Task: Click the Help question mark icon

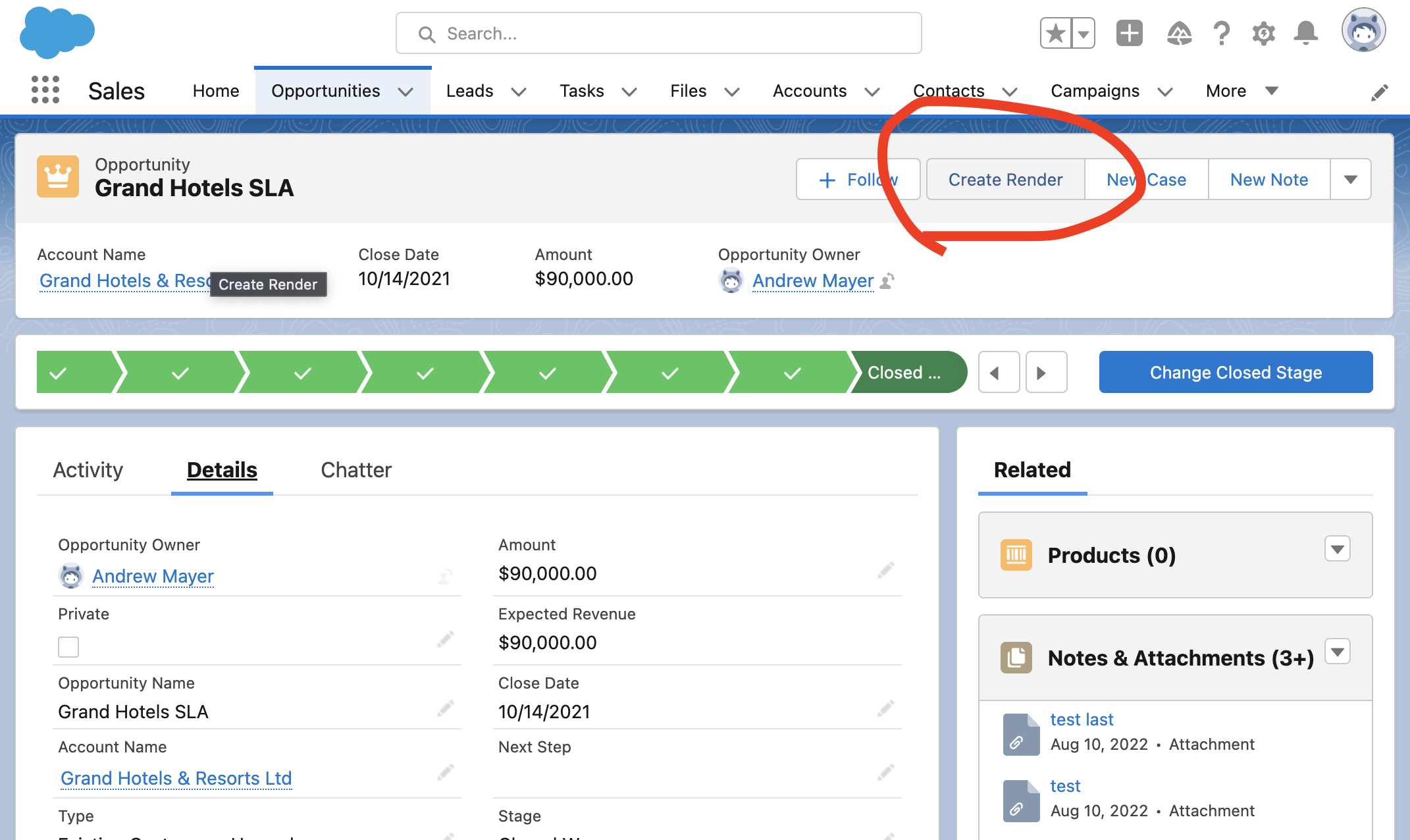Action: (x=1222, y=33)
